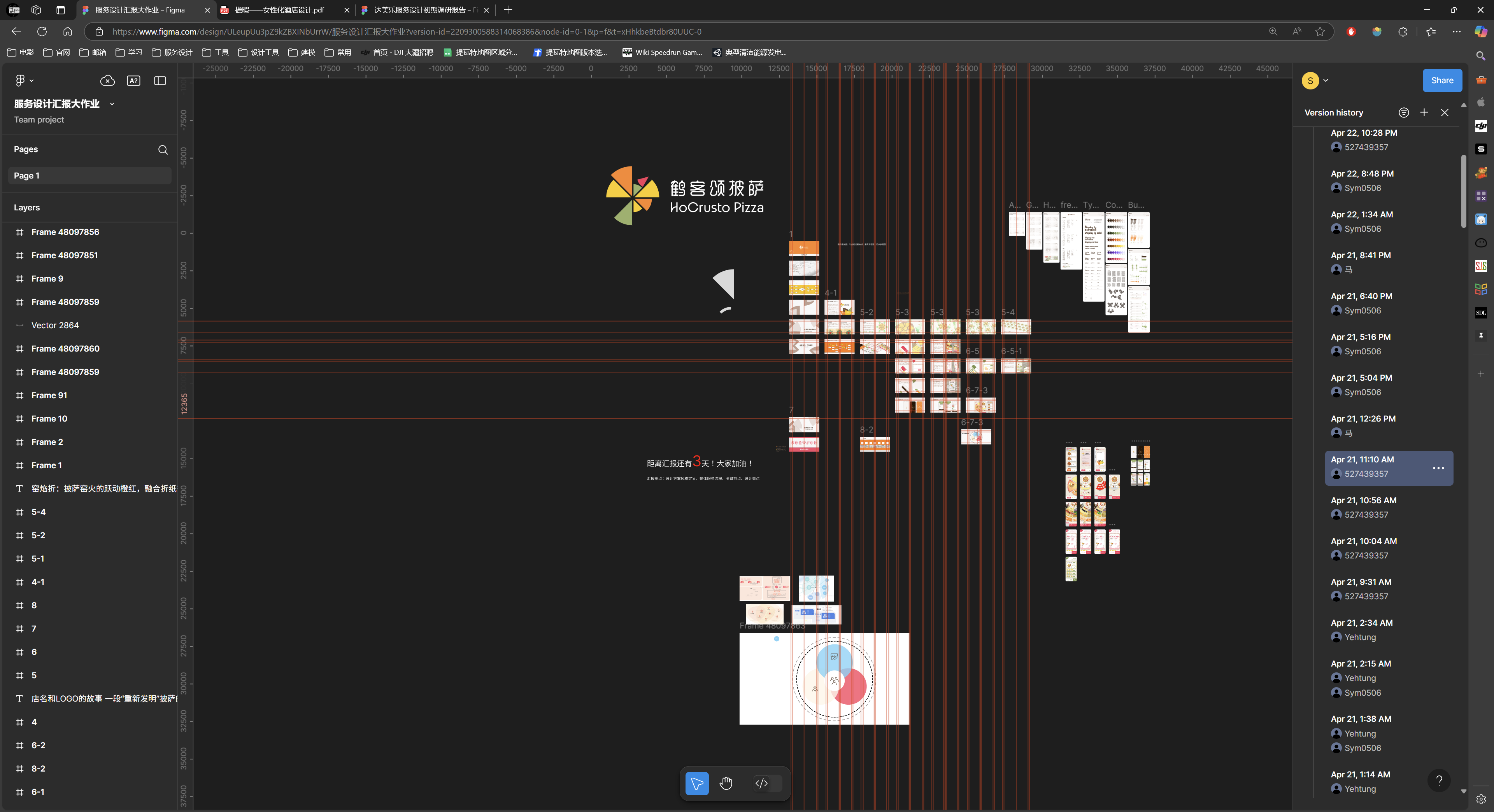Reload the page with refresh icon
1494x812 pixels.
42,31
